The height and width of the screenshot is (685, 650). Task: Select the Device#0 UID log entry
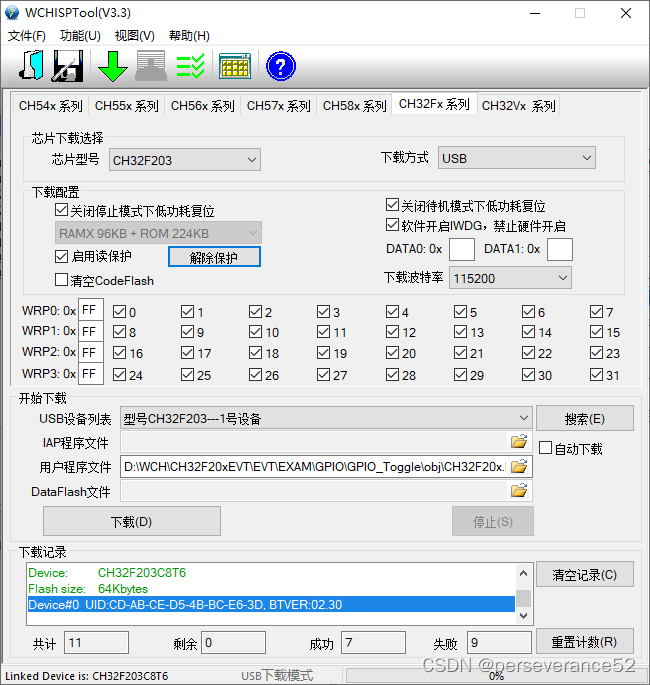pos(271,605)
